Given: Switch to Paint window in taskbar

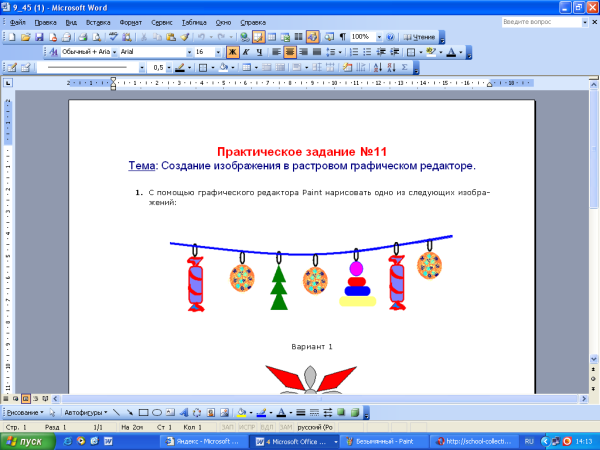Looking at the screenshot, I should [x=384, y=442].
